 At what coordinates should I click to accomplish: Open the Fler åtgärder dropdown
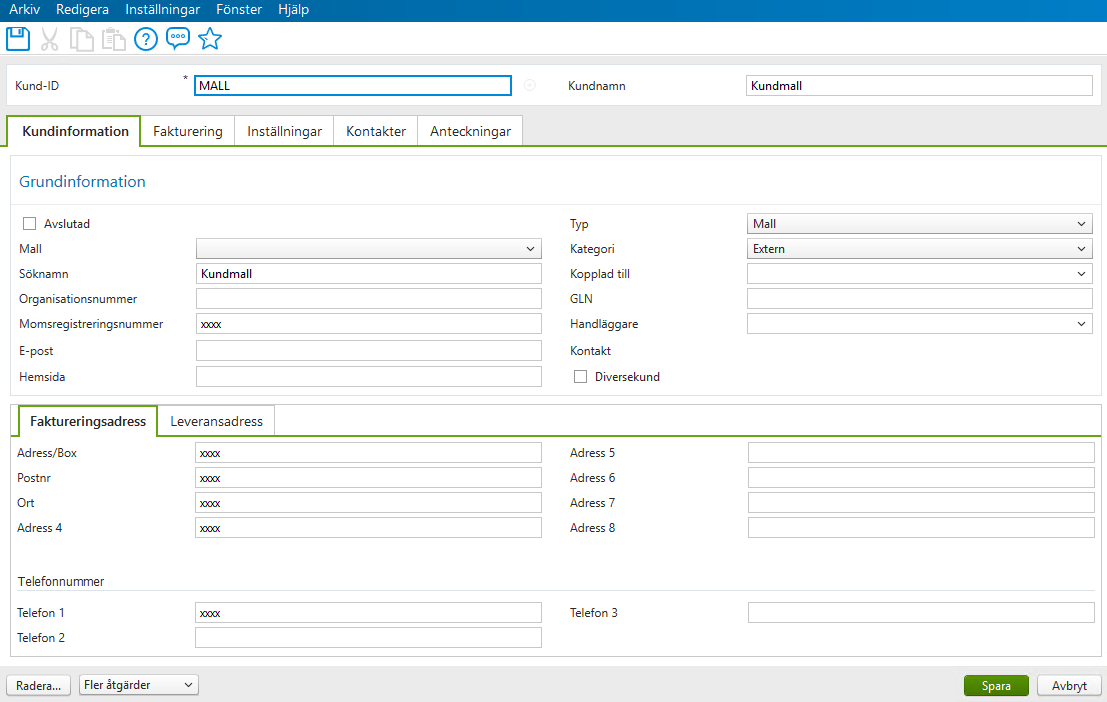[x=138, y=685]
